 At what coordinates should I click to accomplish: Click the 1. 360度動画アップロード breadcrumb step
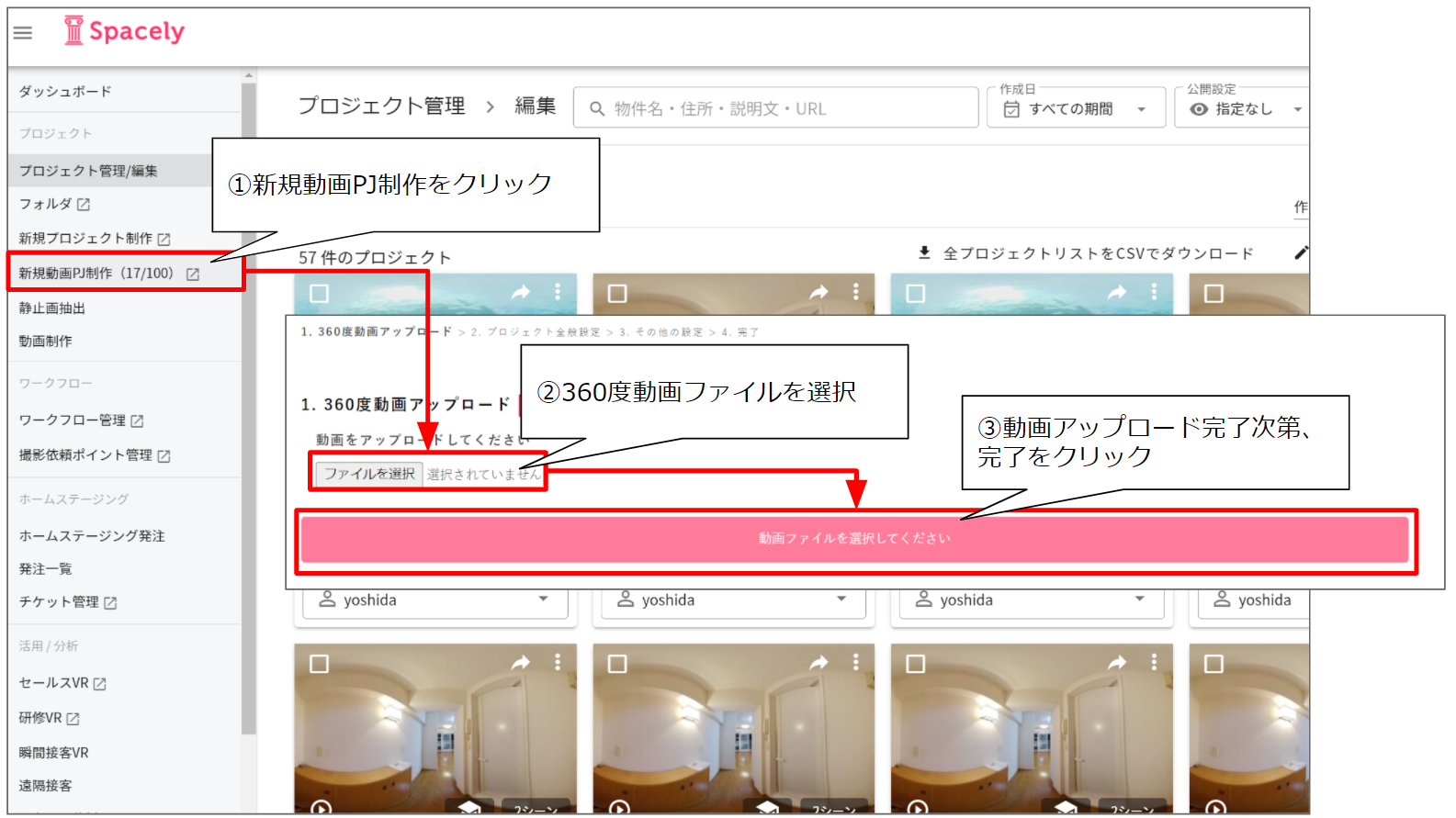[377, 332]
